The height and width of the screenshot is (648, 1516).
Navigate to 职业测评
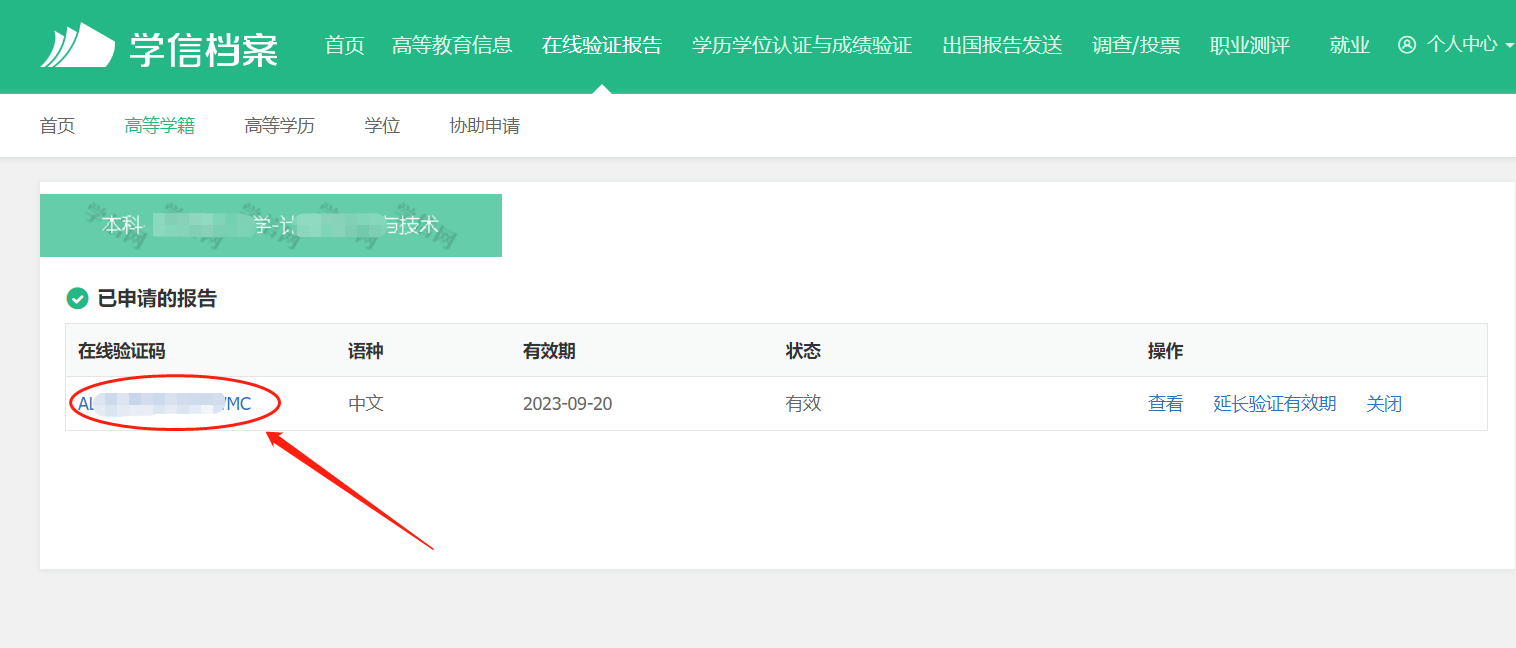point(1248,45)
